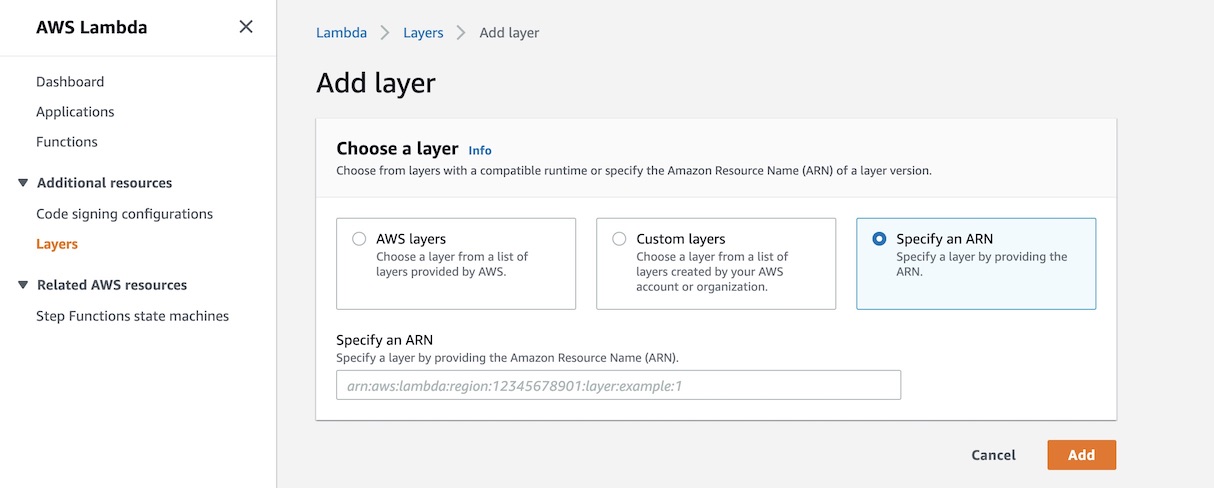
Task: Focus the ARN text input field
Action: pos(618,385)
